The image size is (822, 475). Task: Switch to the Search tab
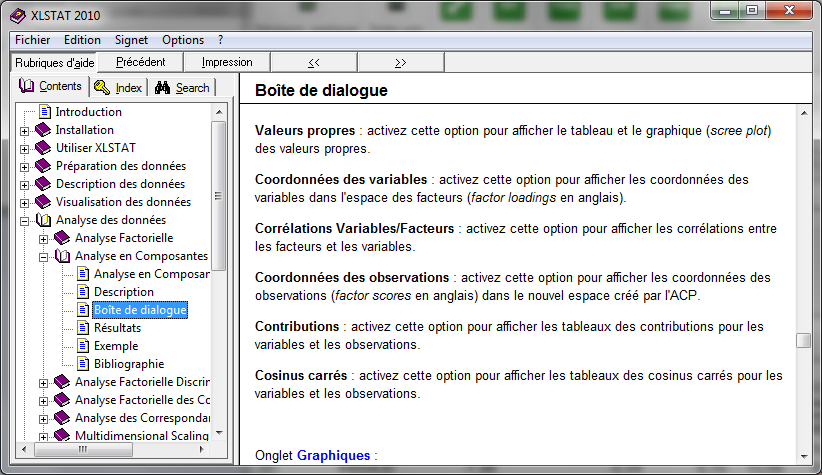click(x=182, y=88)
